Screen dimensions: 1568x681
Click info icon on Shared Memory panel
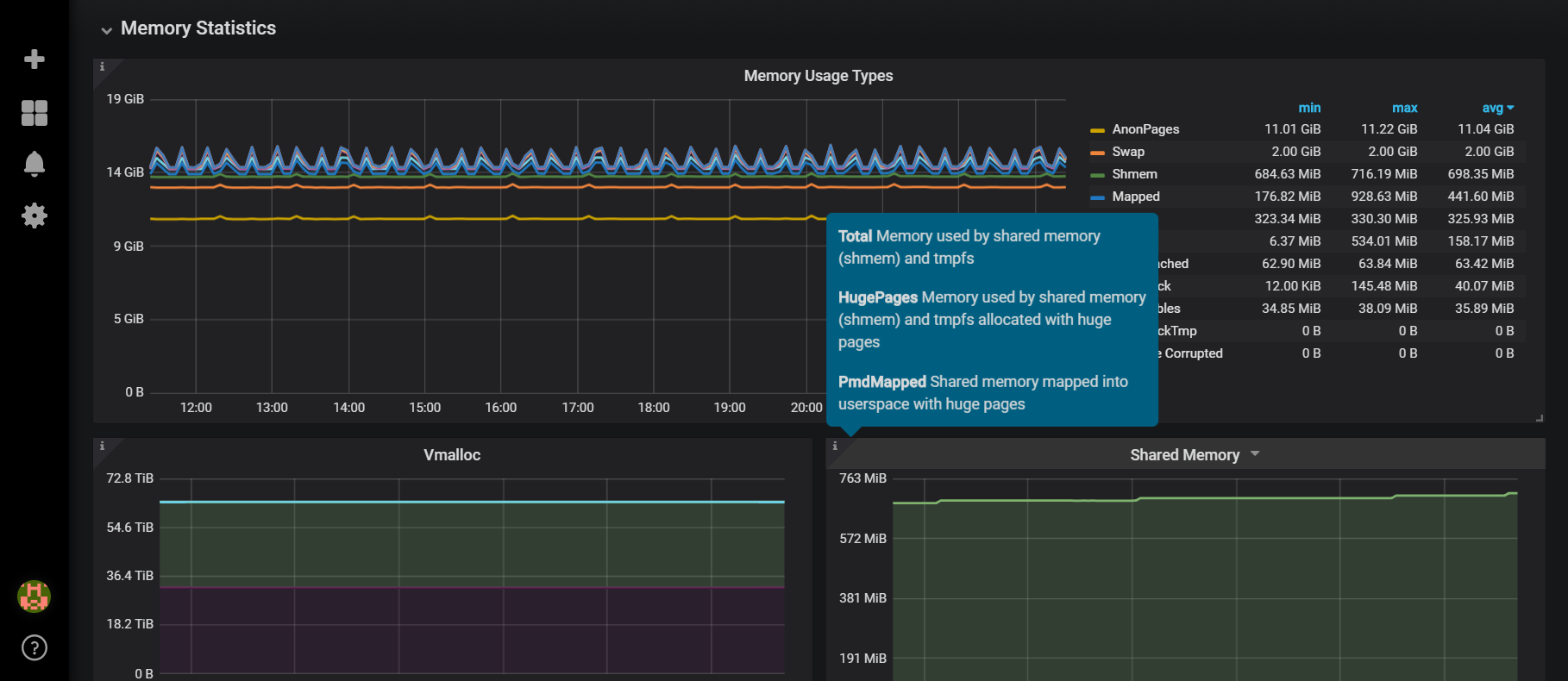835,447
